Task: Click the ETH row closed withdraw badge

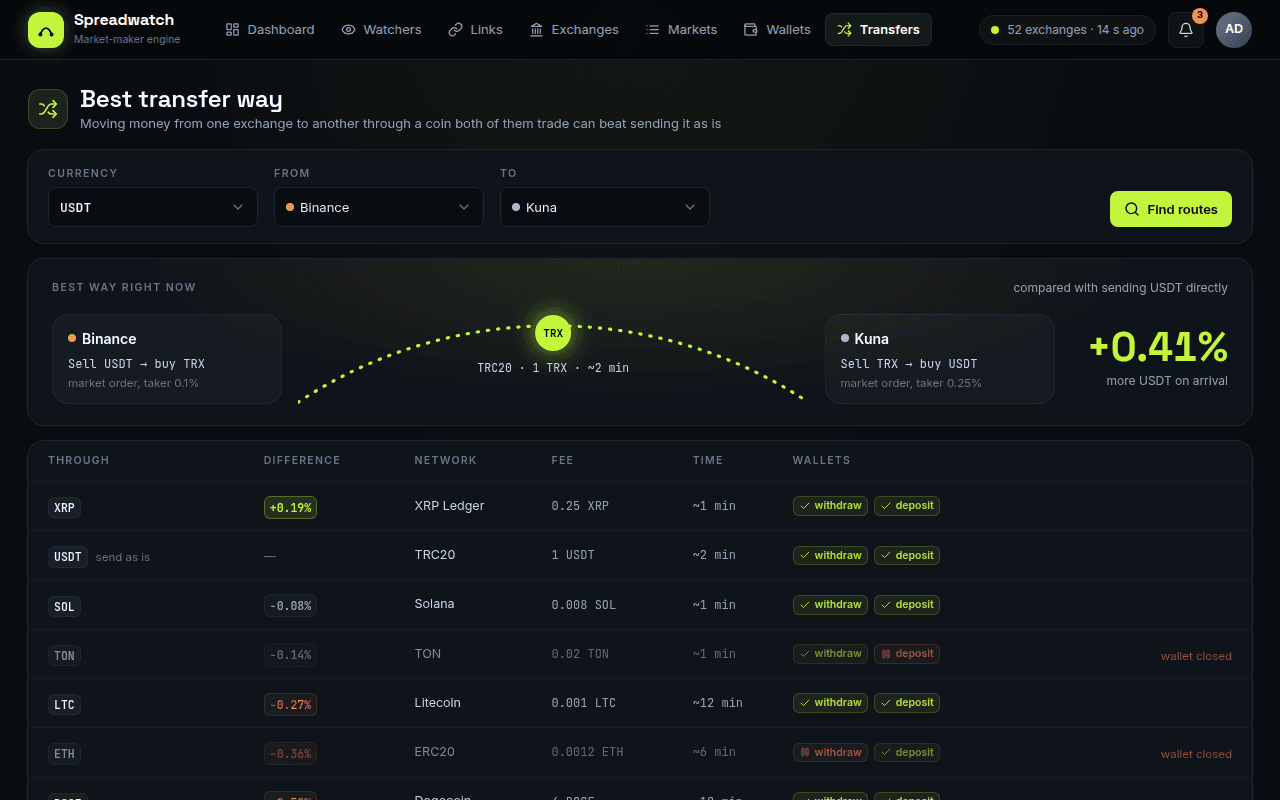Action: click(831, 752)
